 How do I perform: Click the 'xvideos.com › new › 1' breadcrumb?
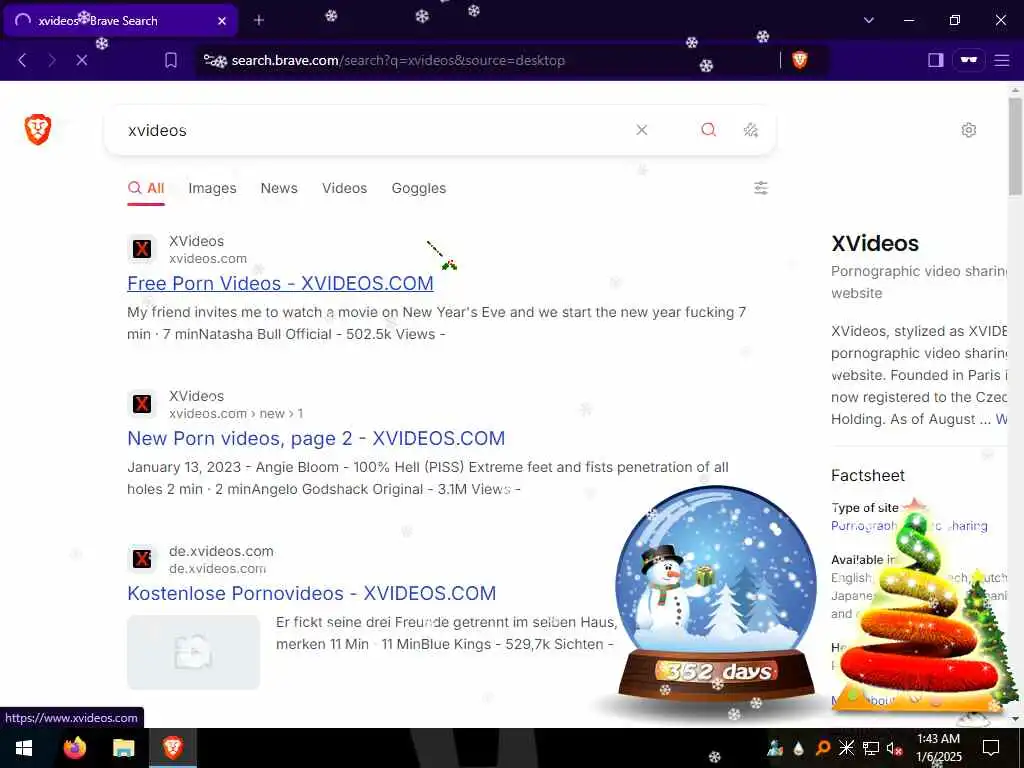(236, 413)
